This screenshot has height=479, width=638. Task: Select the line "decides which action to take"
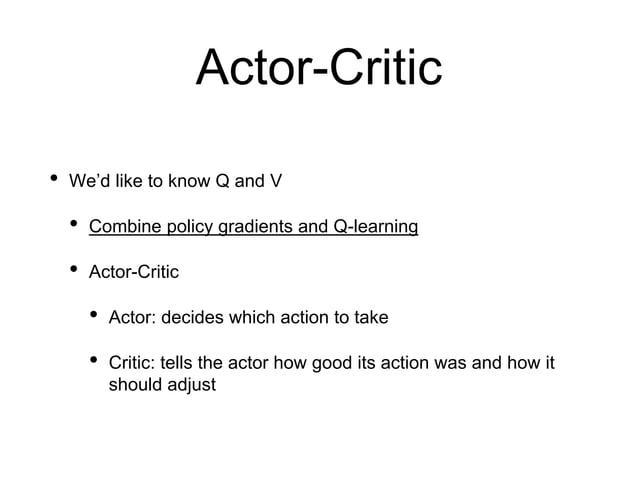[x=275, y=317]
